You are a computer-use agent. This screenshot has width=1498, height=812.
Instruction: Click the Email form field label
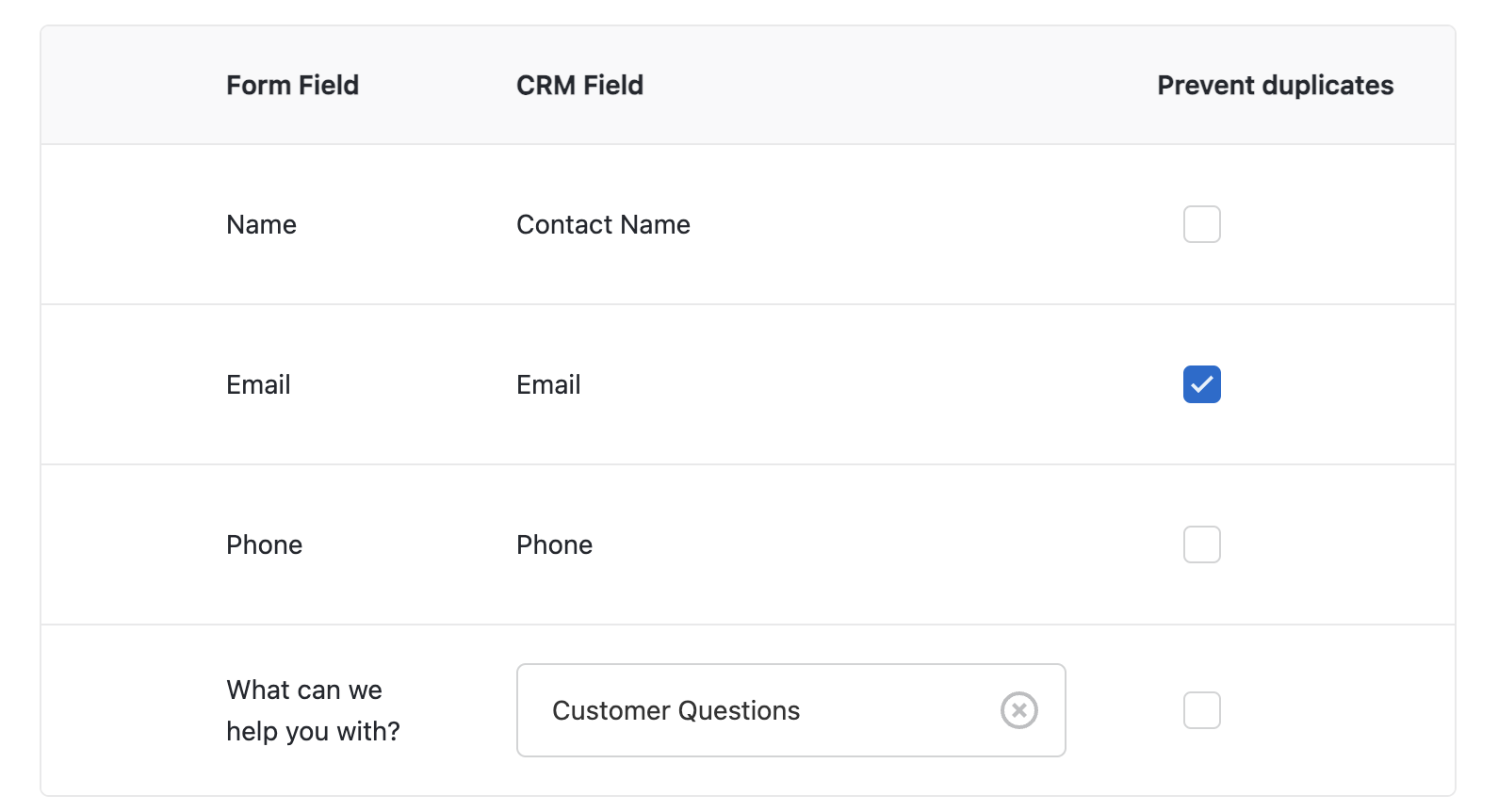(x=258, y=385)
